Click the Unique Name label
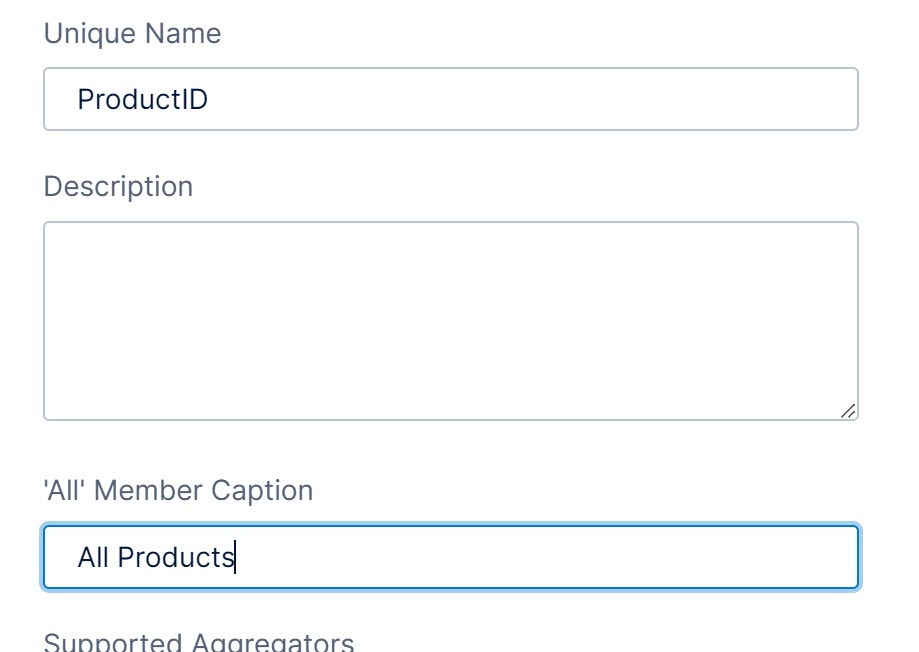The image size is (919, 652). (x=131, y=33)
